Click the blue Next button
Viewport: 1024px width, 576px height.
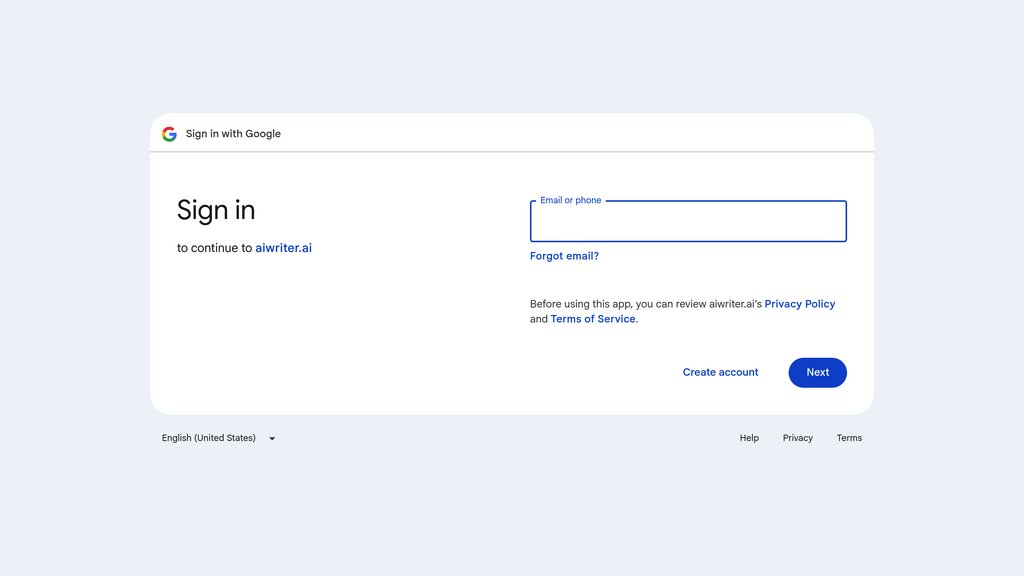coord(818,372)
